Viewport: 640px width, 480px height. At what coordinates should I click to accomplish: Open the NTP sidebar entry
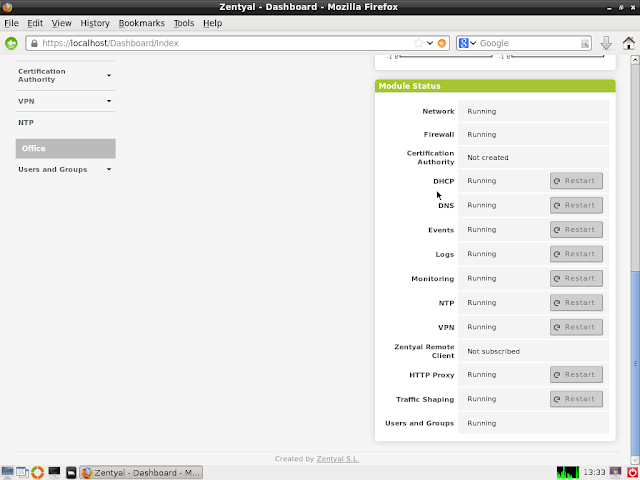[26, 122]
